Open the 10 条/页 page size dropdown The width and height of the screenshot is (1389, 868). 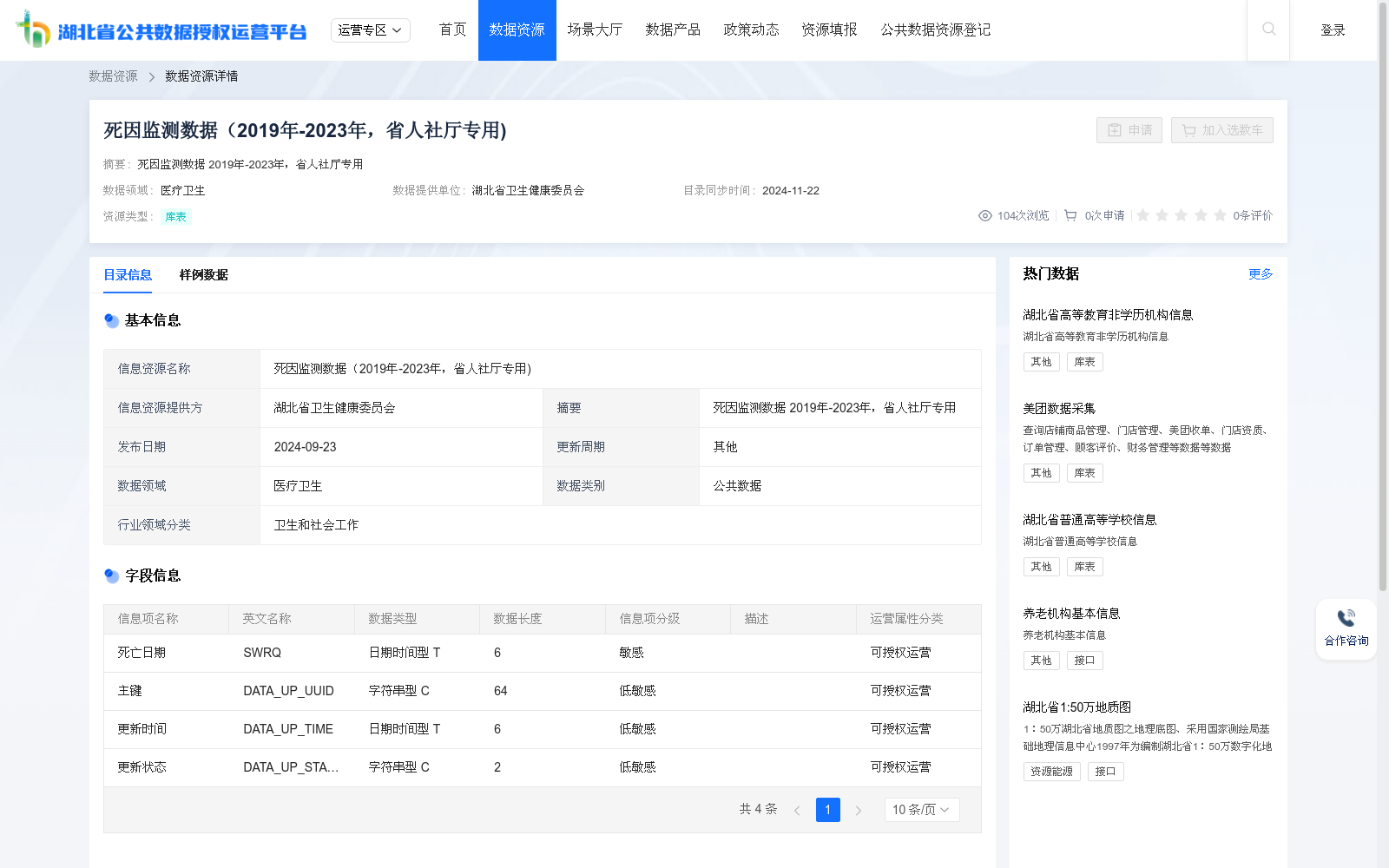pos(922,810)
